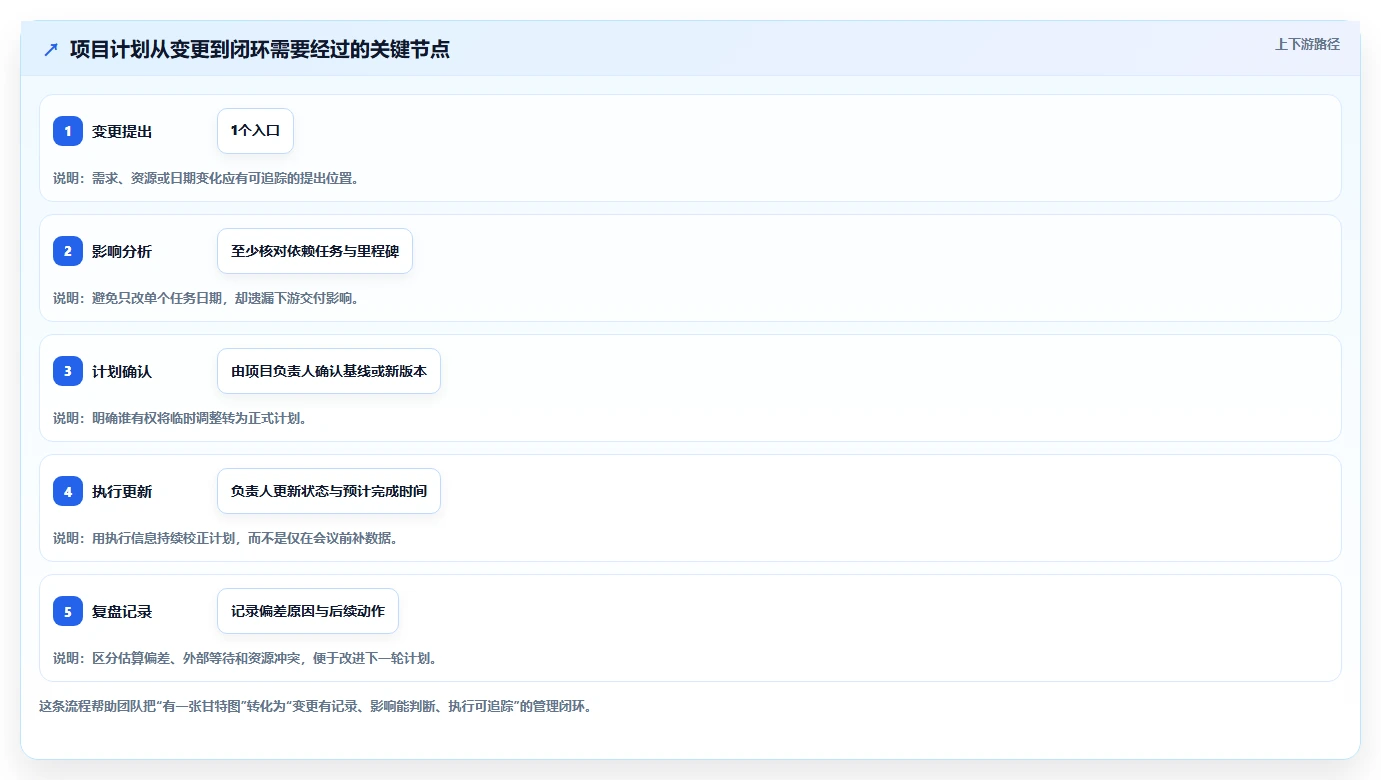Click the 1个入口 chip
This screenshot has height=780, width=1381.
point(255,131)
